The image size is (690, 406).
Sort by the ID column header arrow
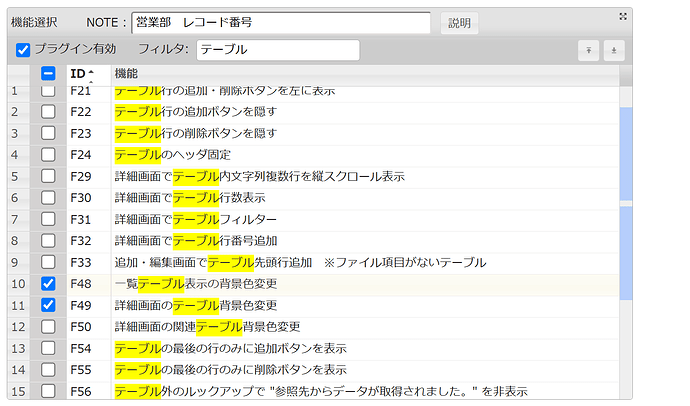tap(91, 73)
